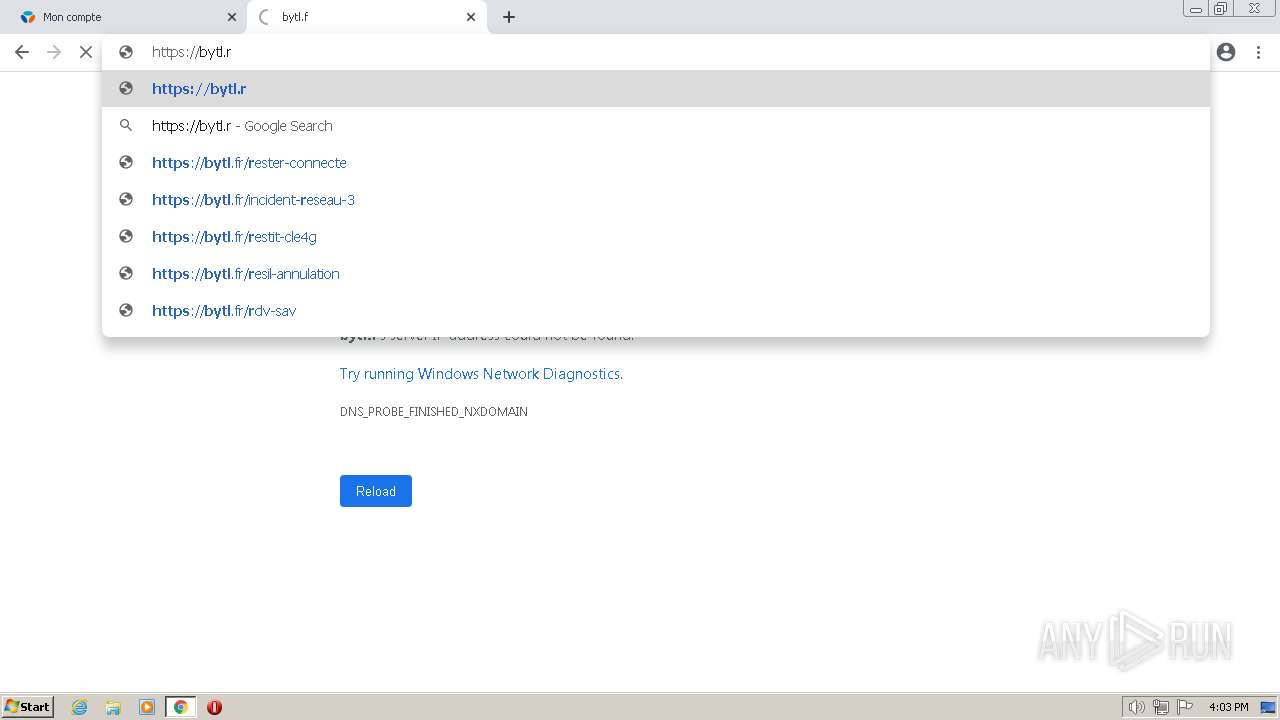Click globe icon beside rester-connecte suggestion

tap(126, 162)
